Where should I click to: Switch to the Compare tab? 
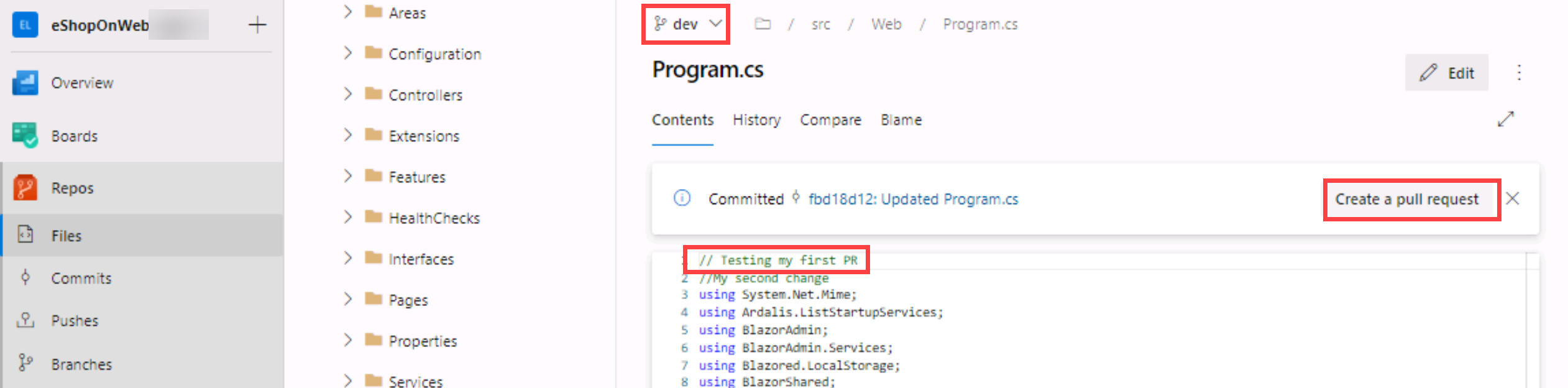[x=830, y=120]
